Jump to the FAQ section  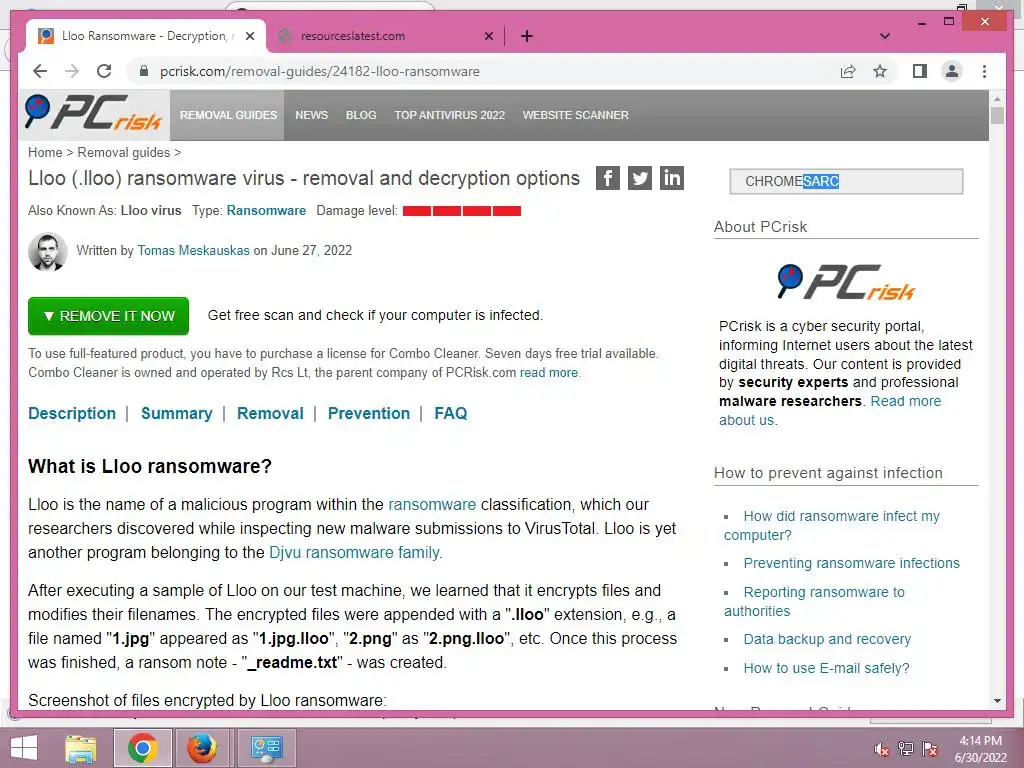[451, 413]
